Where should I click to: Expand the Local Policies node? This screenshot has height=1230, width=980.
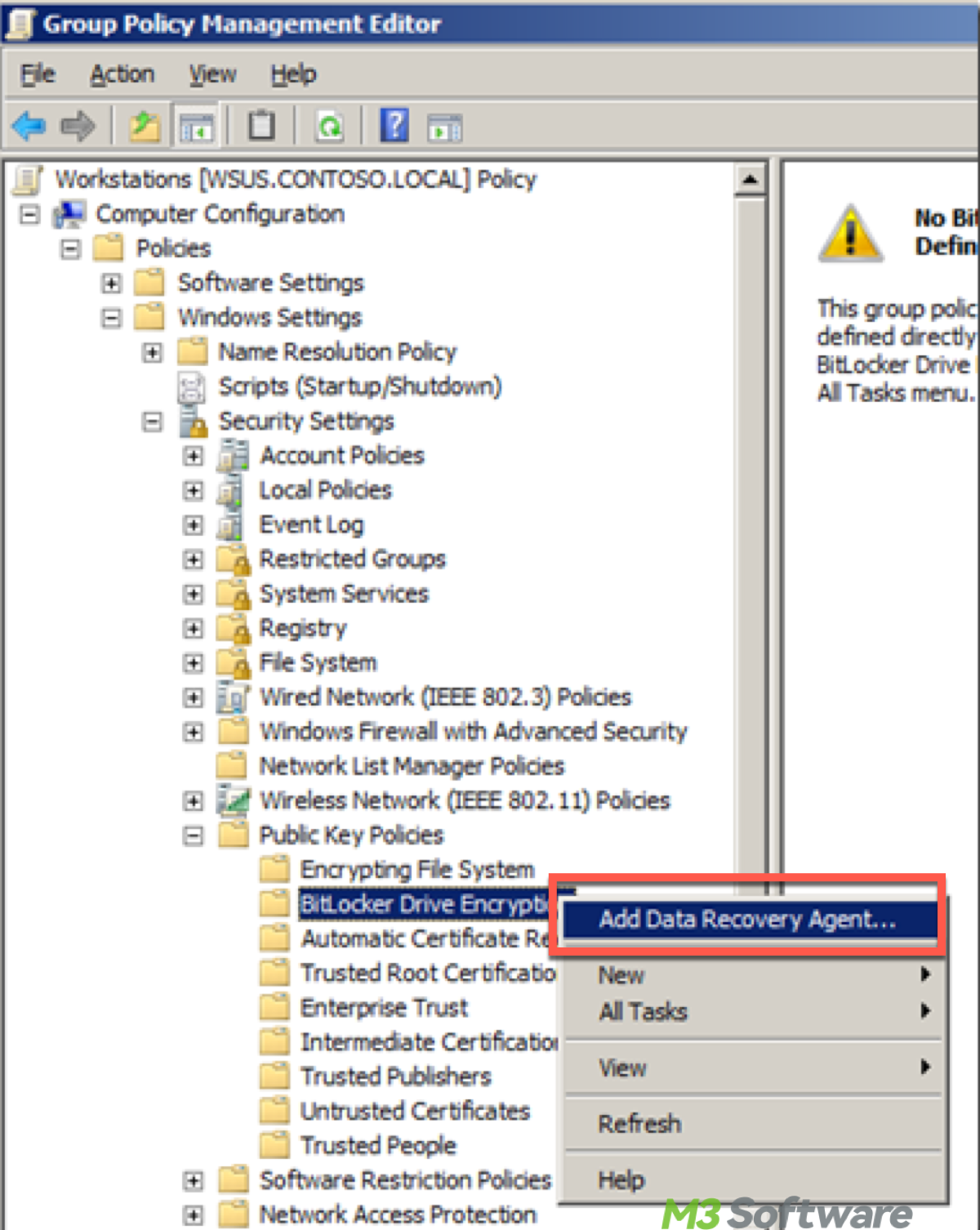pyautogui.click(x=193, y=491)
